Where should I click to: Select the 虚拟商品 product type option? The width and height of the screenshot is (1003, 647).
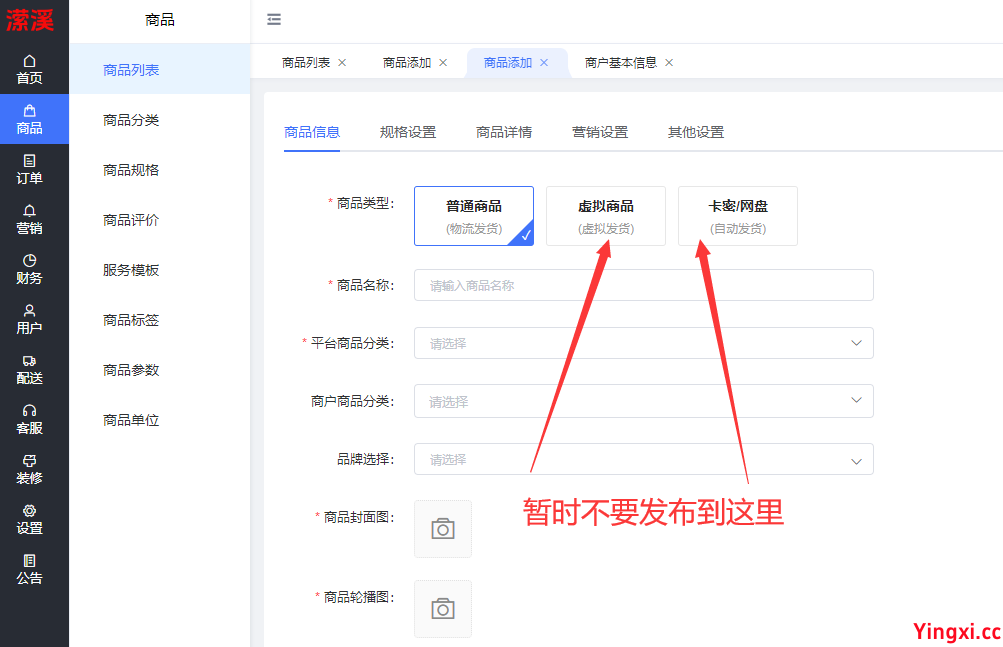605,215
